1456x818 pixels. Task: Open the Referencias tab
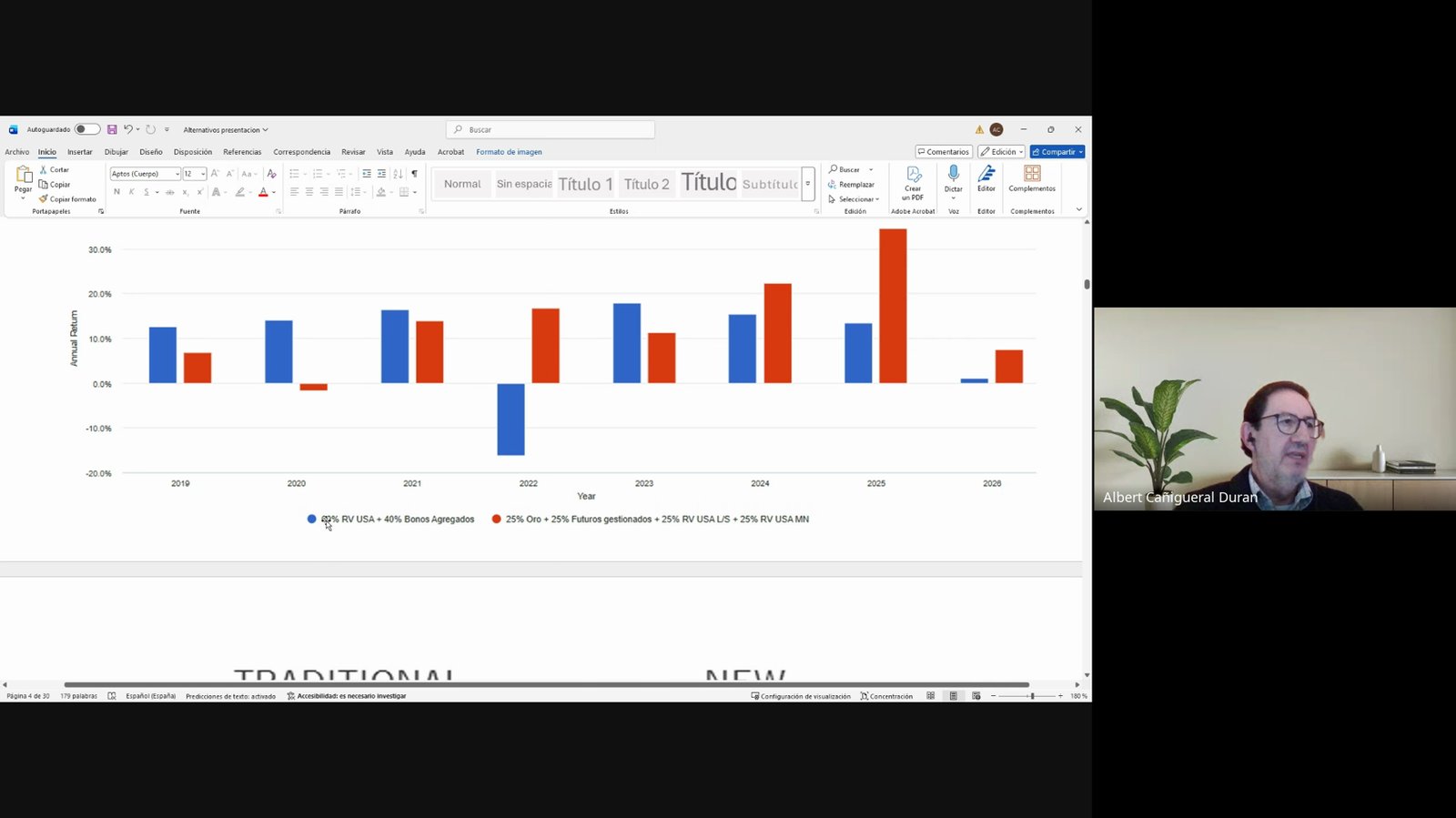tap(242, 152)
